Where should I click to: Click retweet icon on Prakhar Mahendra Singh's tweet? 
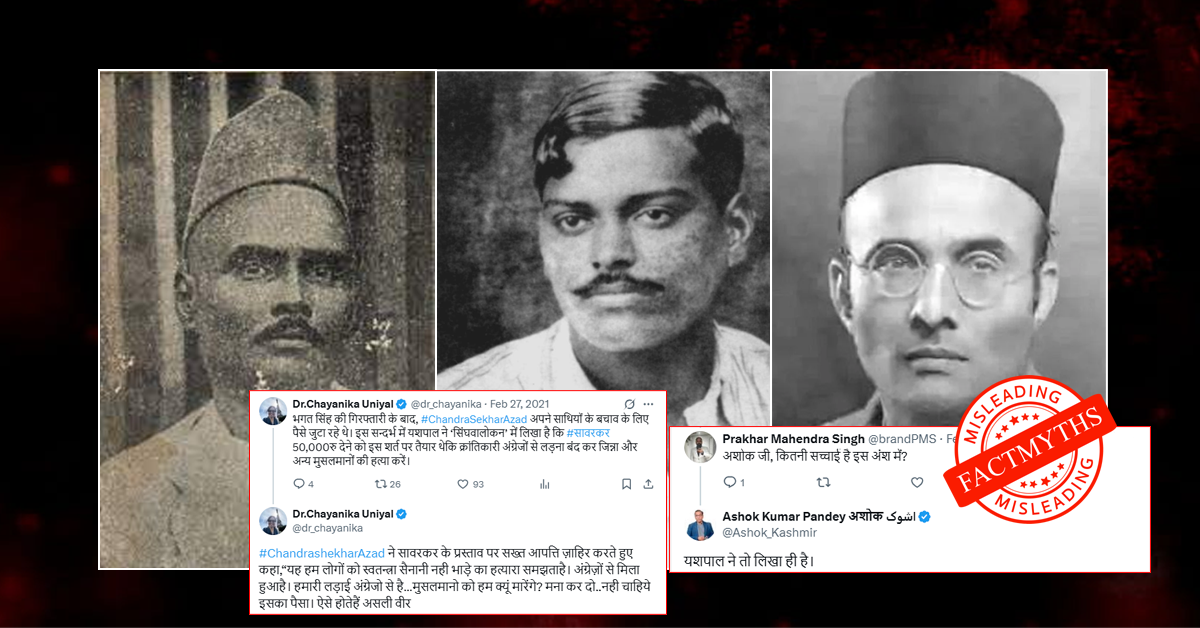click(x=823, y=482)
